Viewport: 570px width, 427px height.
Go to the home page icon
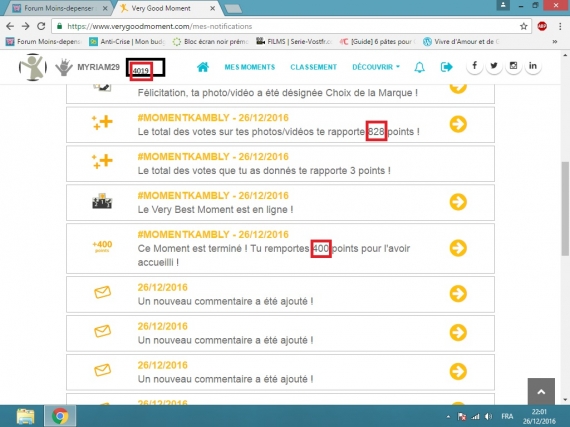click(203, 67)
